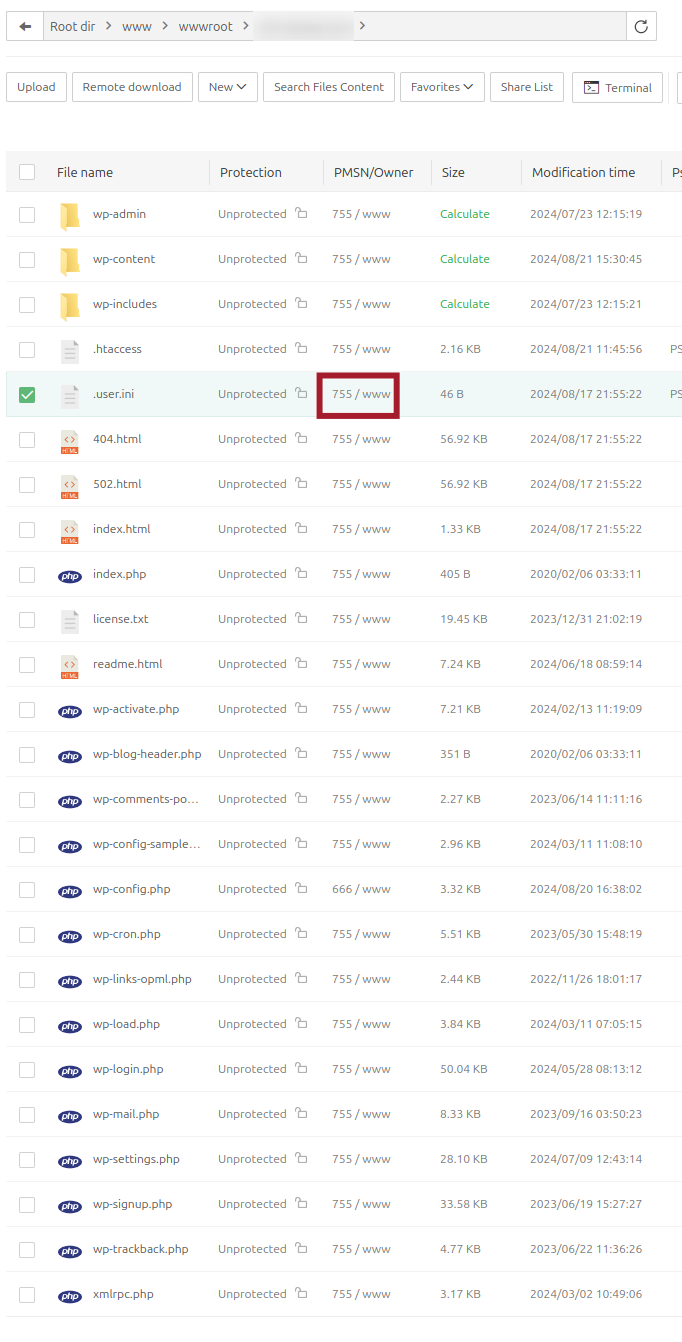Click the index.php PHP icon

70,575
